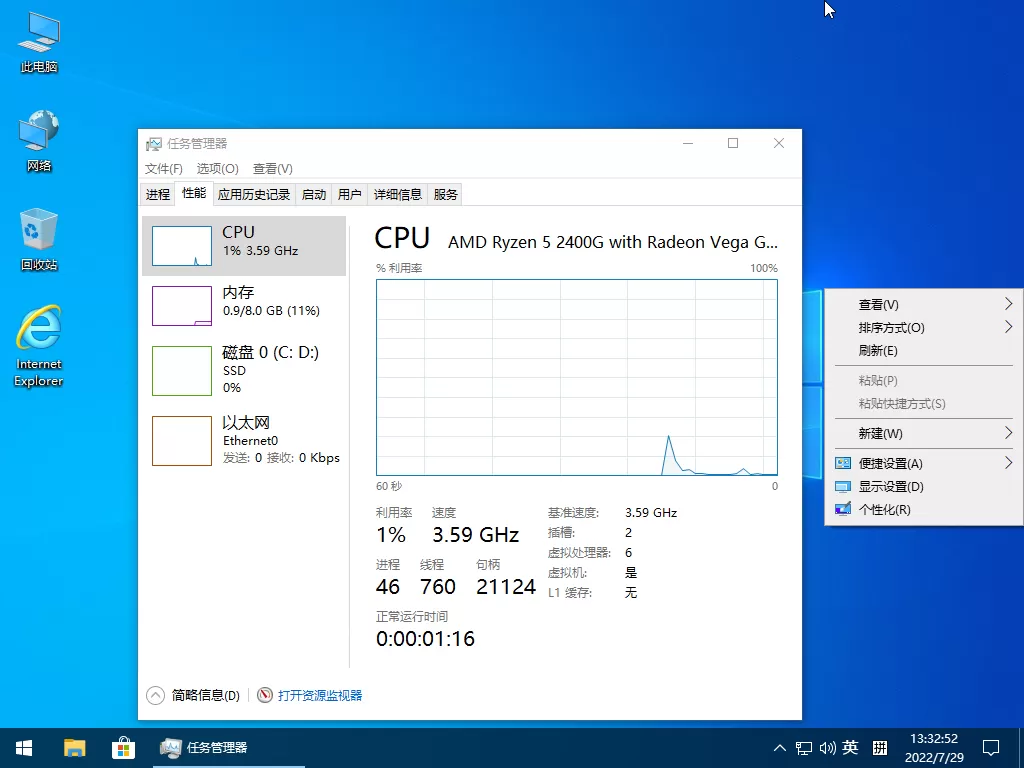Screen dimensions: 1024x768
Task: Open the notification center icon
Action: tap(990, 747)
